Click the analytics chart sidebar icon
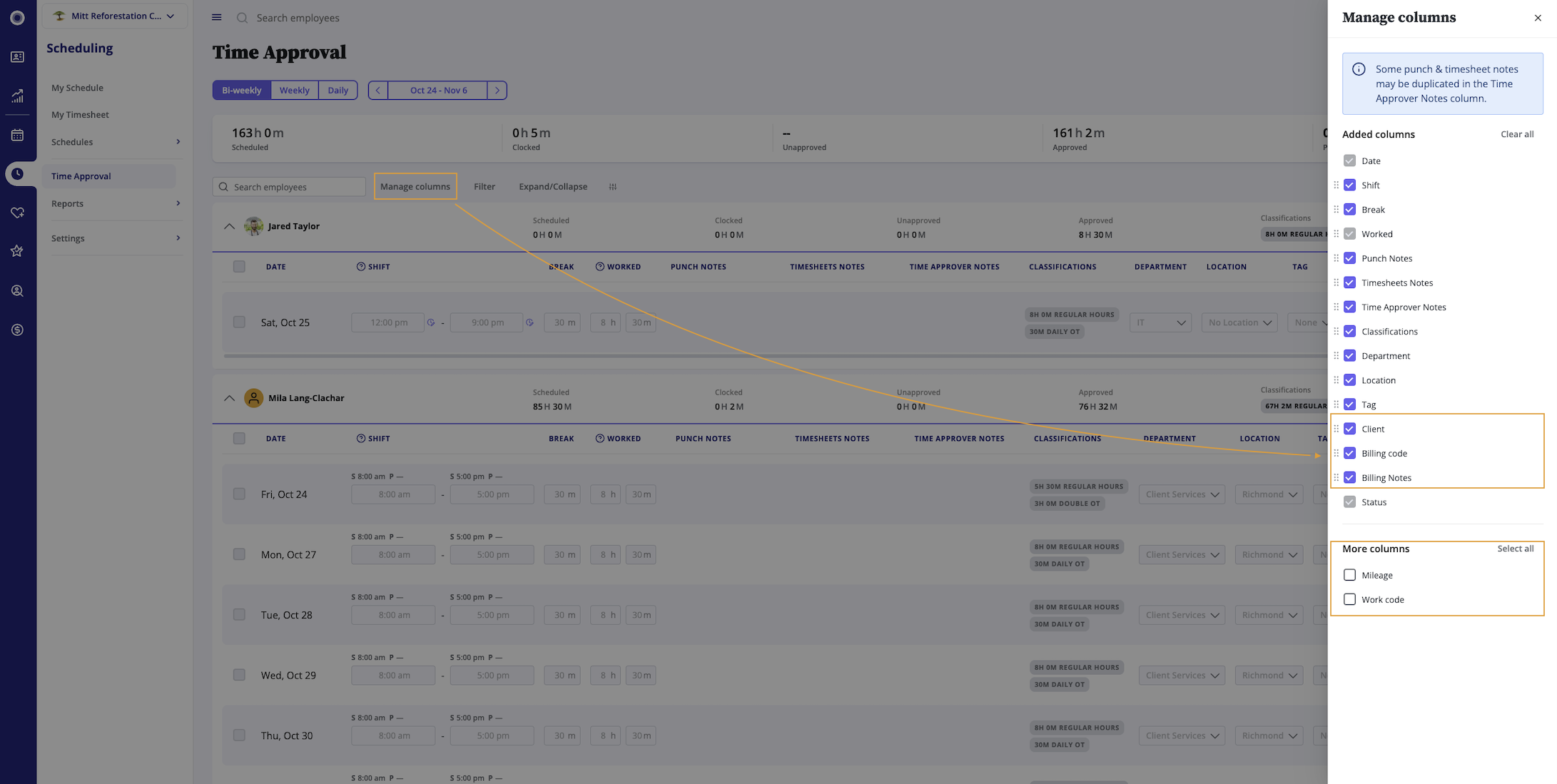 tap(17, 96)
